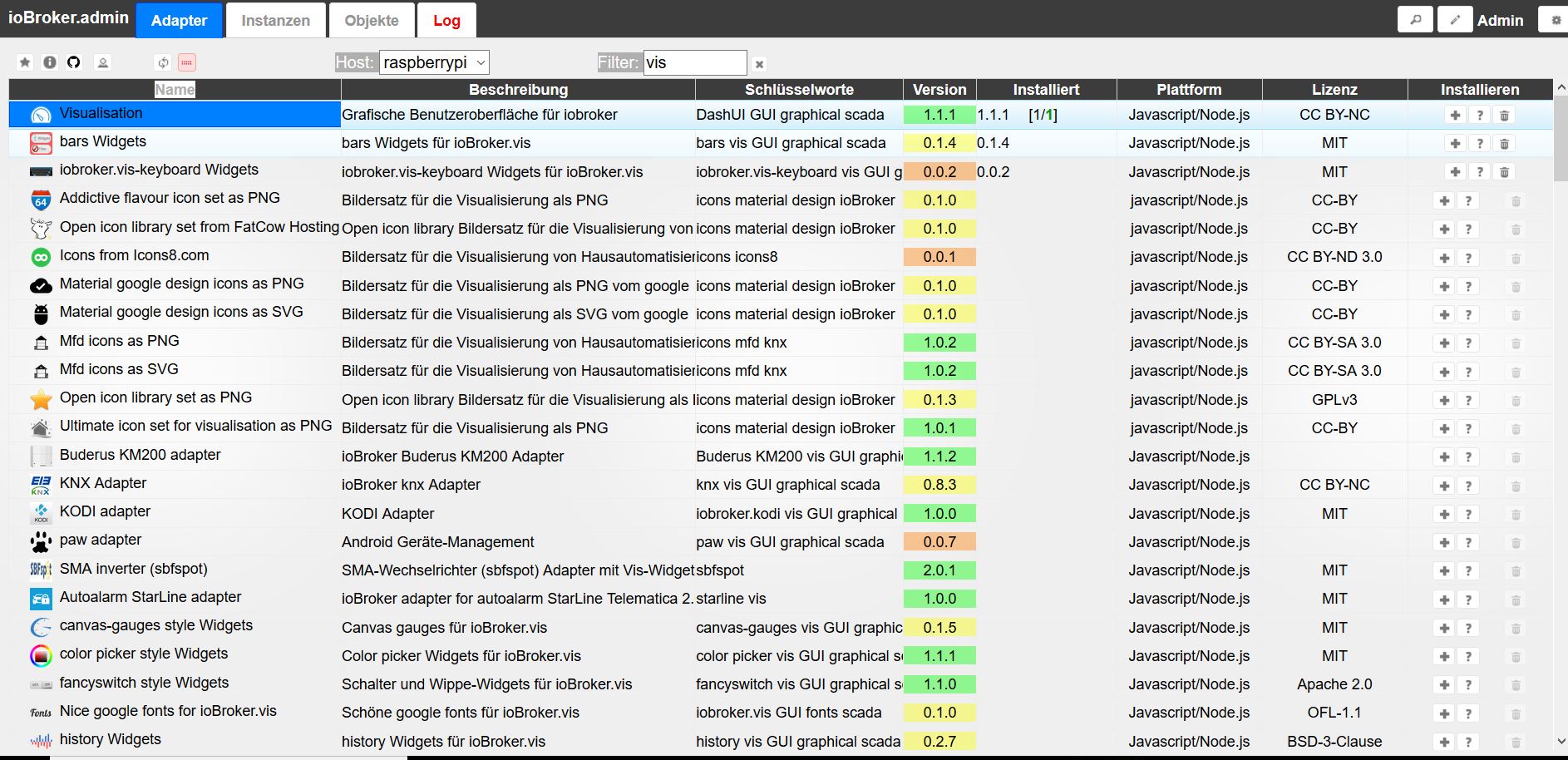
Task: Click the canvas-gauges style Widgets name
Action: pyautogui.click(x=156, y=625)
